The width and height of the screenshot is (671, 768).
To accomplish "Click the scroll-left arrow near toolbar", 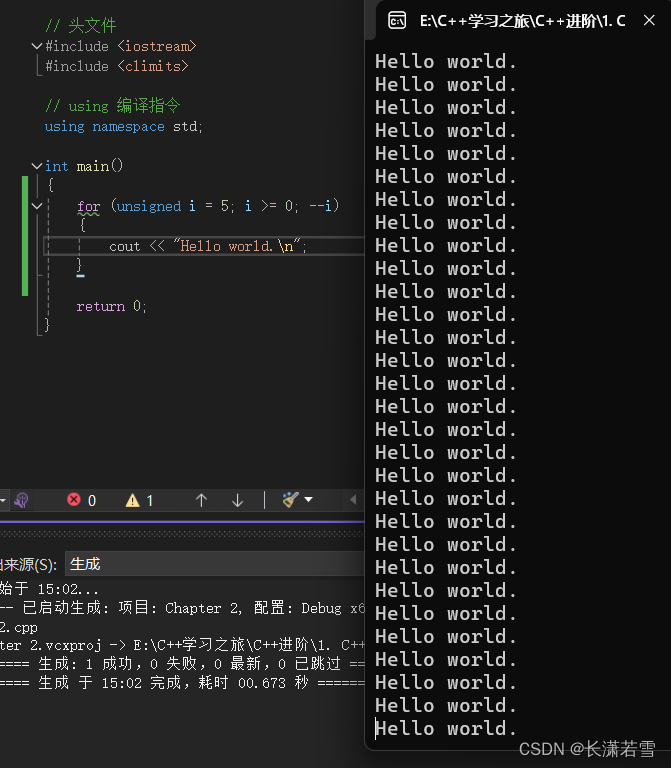I will (353, 500).
